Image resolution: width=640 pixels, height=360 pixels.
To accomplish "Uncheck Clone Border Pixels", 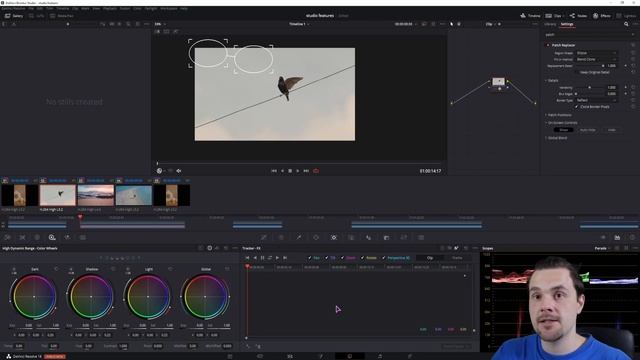I will pos(577,107).
